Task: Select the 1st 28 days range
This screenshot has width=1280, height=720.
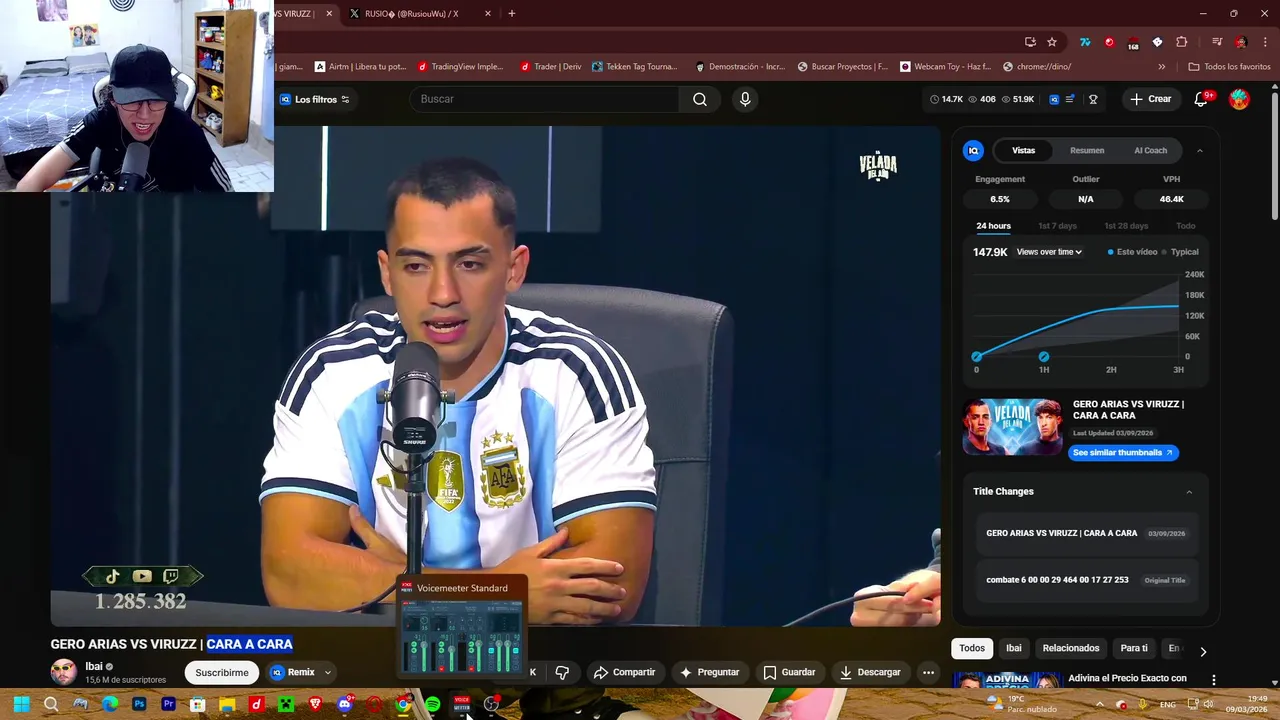Action: (x=1126, y=226)
